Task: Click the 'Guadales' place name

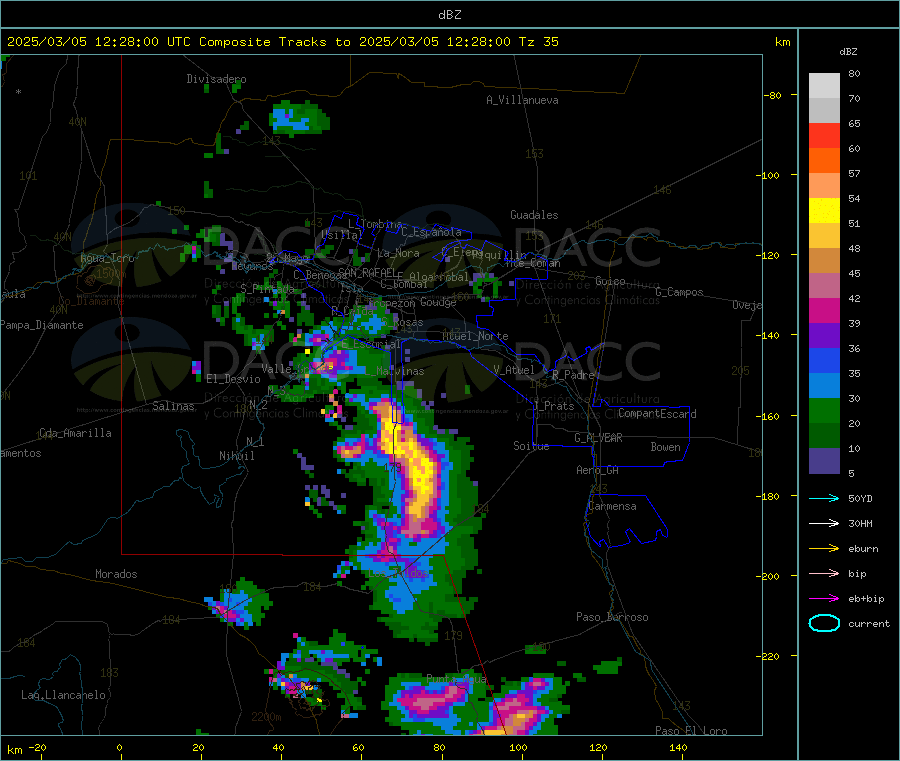Action: click(x=534, y=215)
